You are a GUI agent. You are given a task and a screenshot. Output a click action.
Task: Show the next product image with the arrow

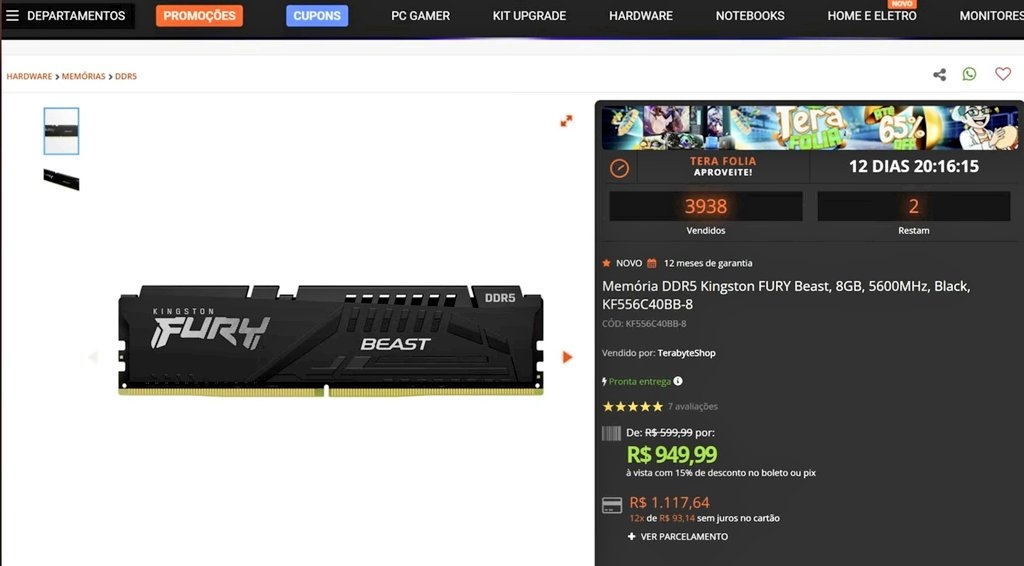coord(568,357)
